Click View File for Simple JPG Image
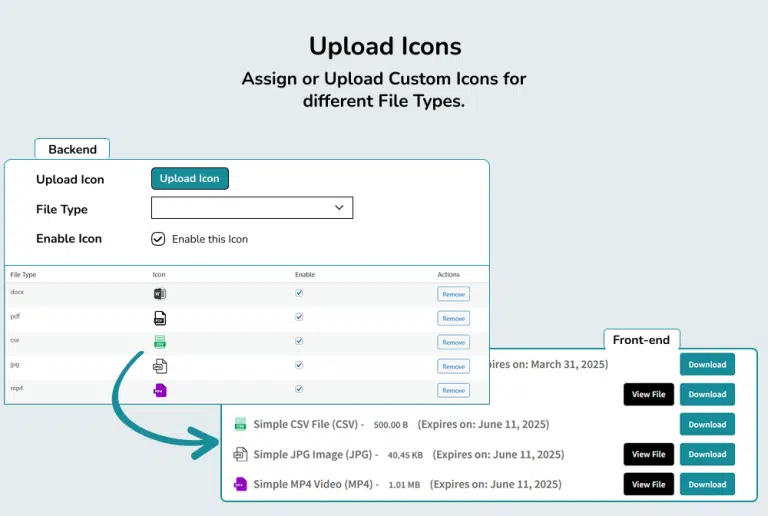768x516 pixels. point(648,454)
